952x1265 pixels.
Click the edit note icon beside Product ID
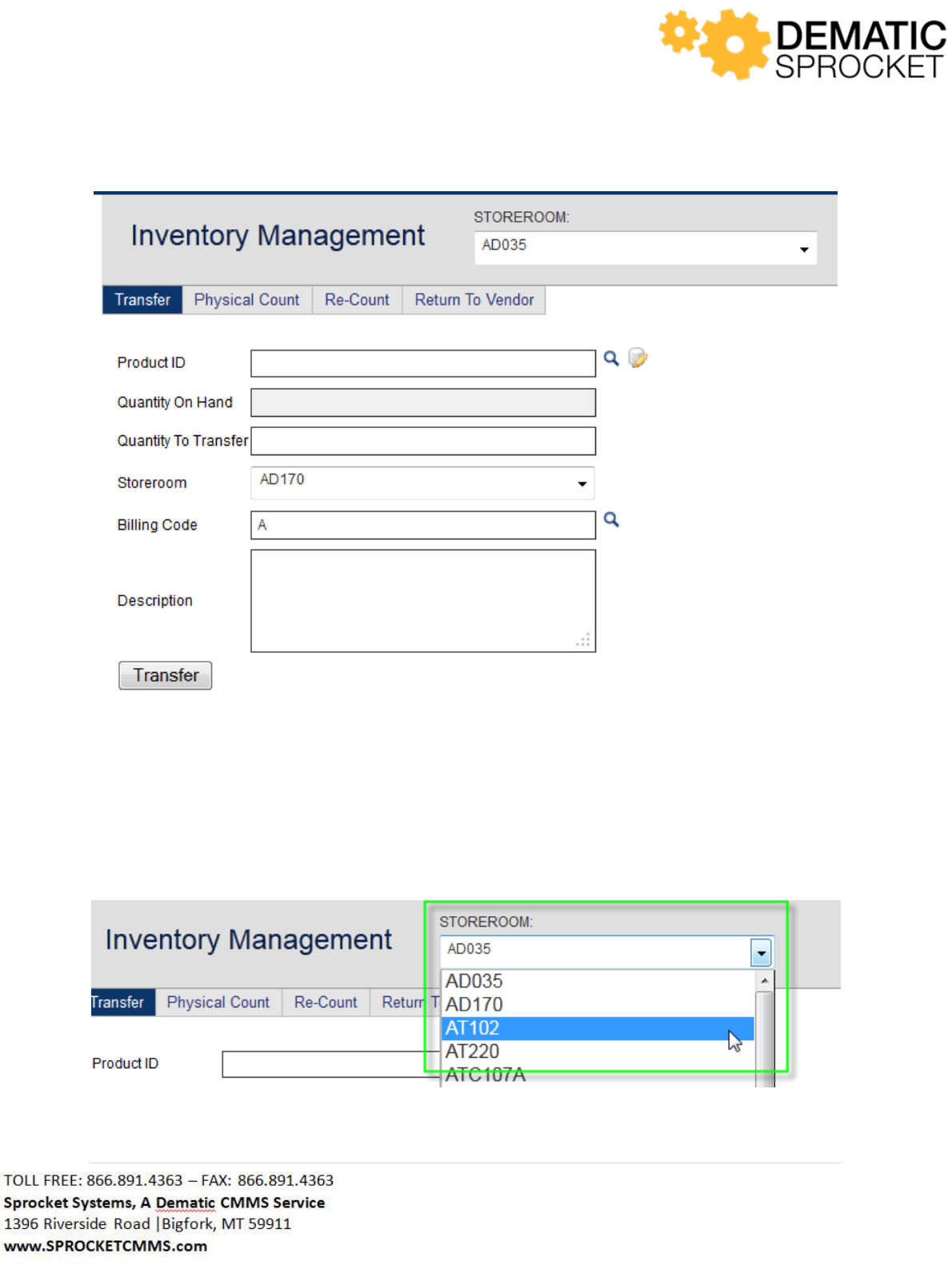tap(638, 358)
